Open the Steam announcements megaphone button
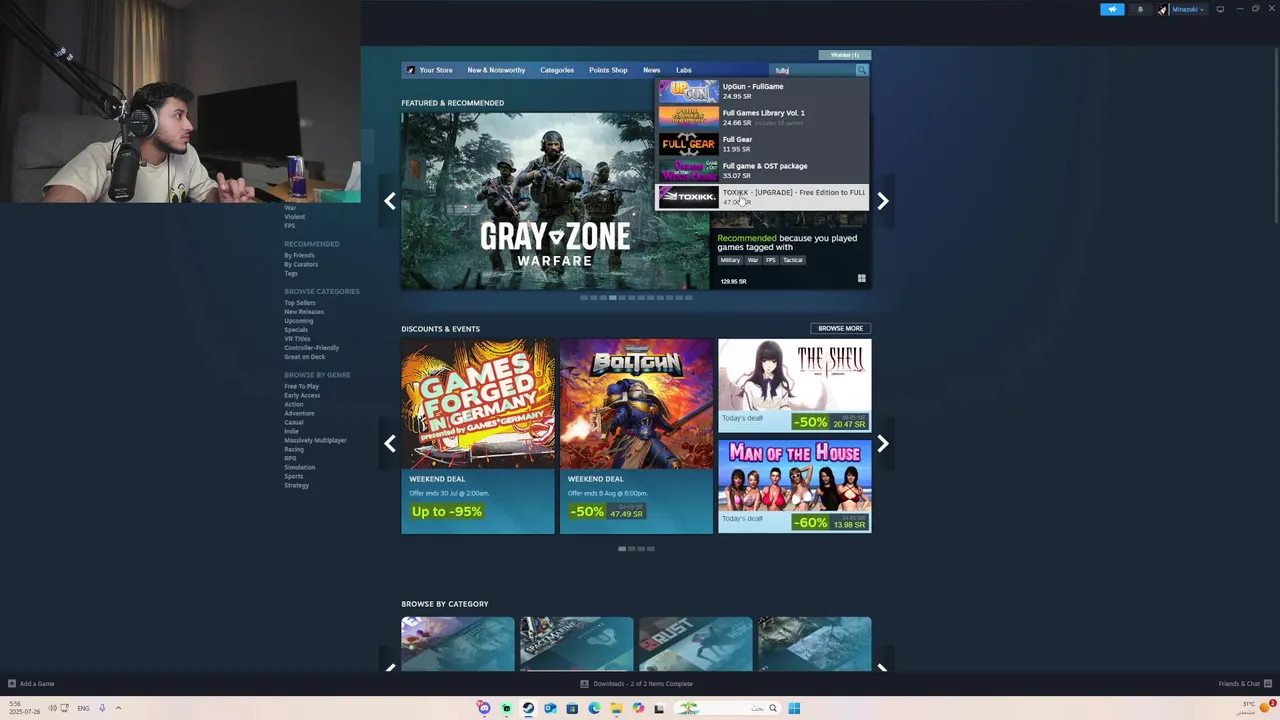 click(1112, 9)
